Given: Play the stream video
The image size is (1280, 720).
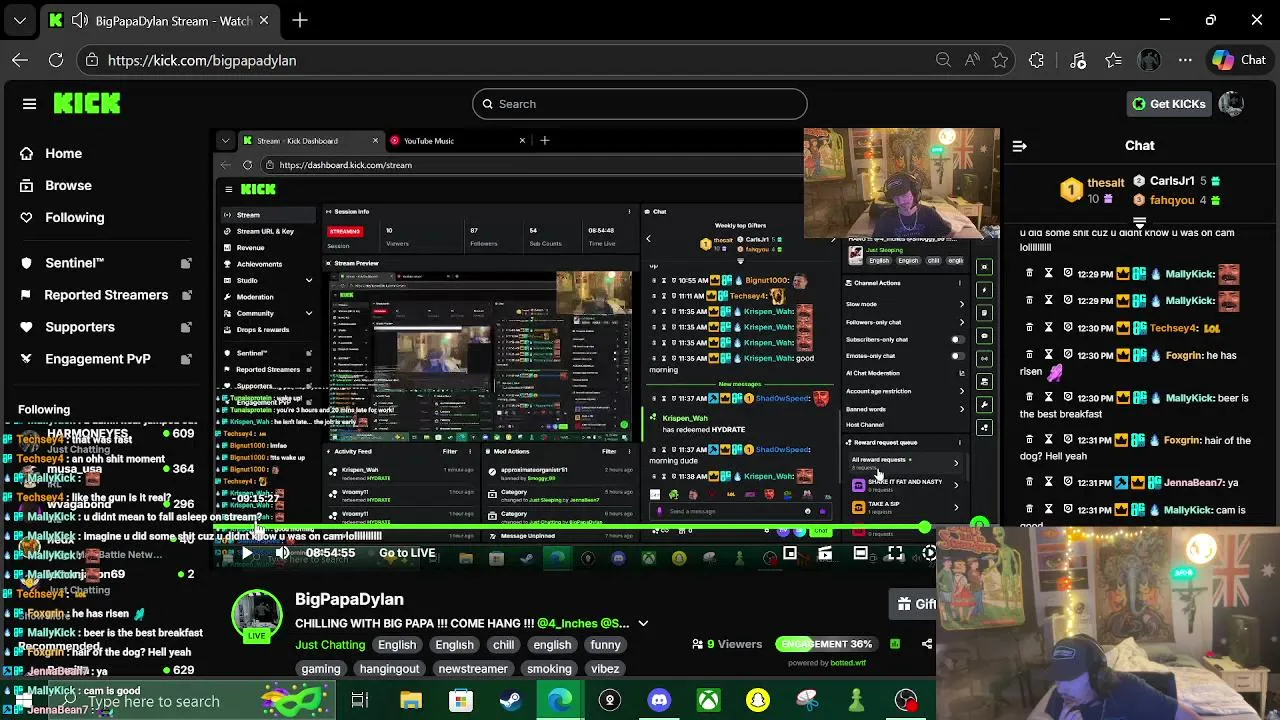Looking at the screenshot, I should pos(247,553).
